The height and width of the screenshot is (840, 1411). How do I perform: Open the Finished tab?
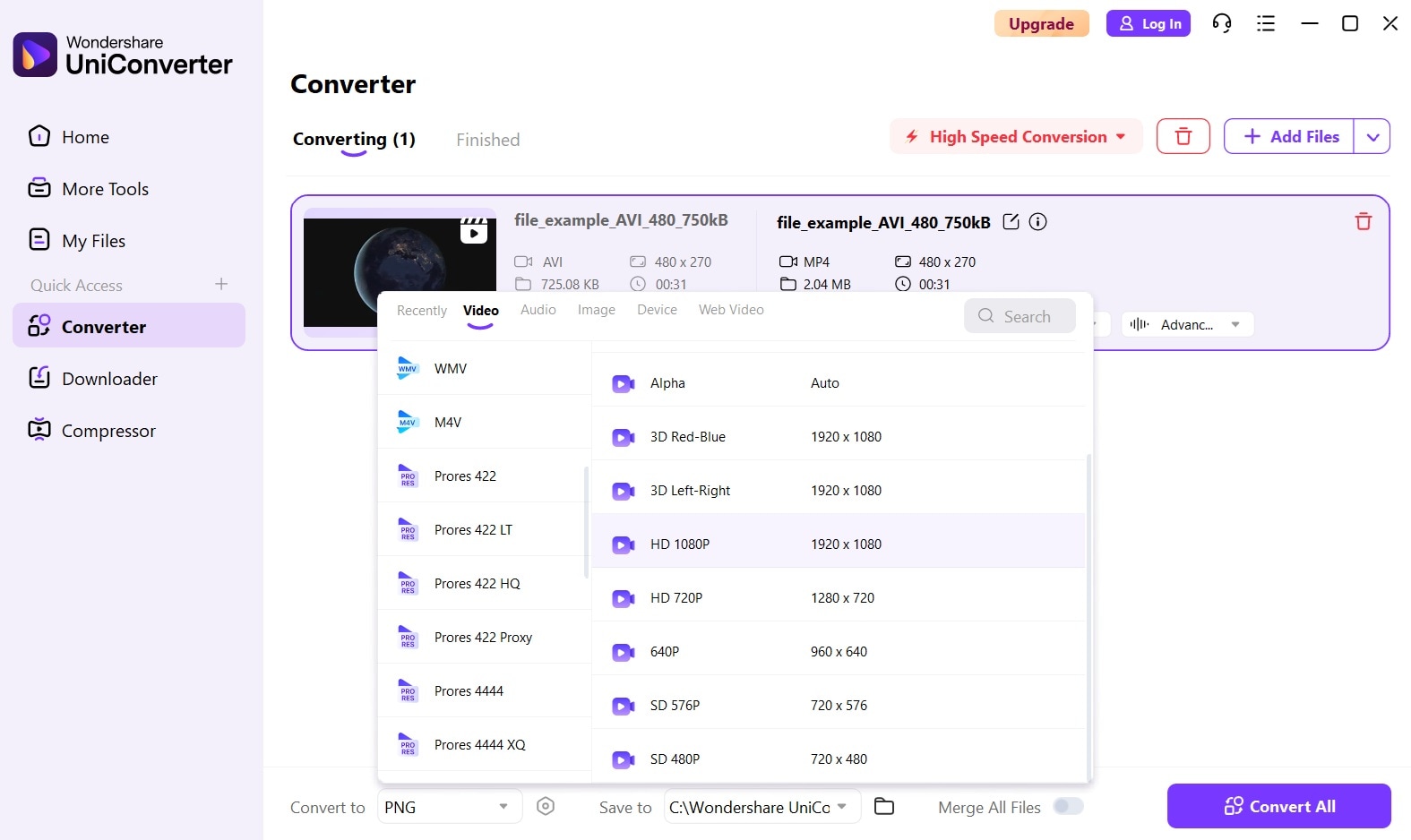(x=487, y=140)
